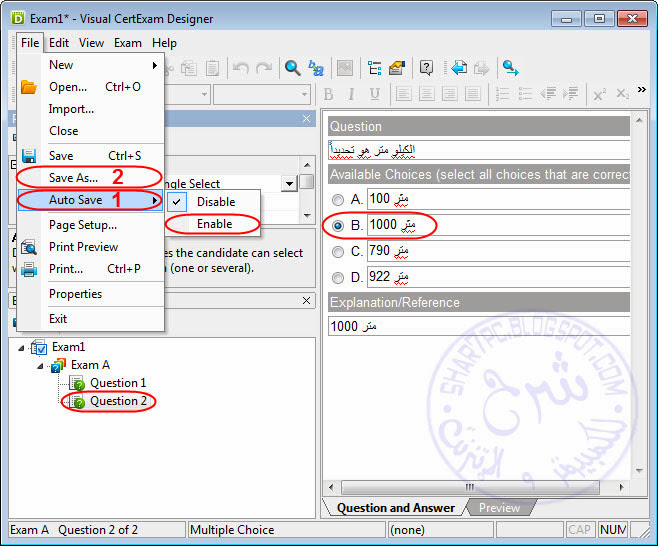Click the Question text field
658x546 pixels.
pyautogui.click(x=479, y=150)
